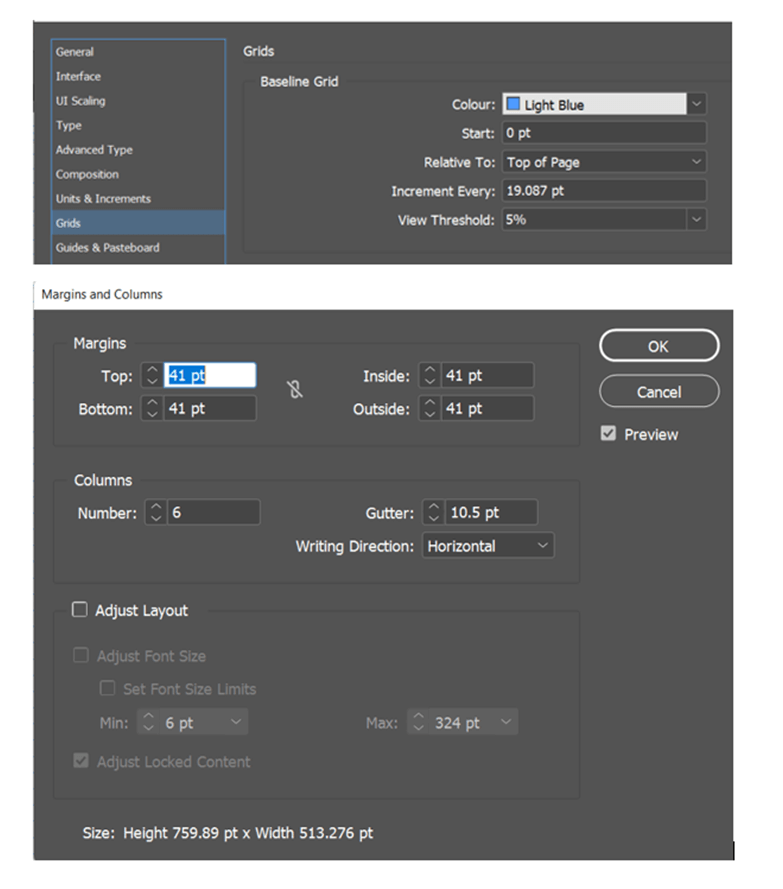This screenshot has width=783, height=889.
Task: Select Advanced Type preferences category
Action: click(x=138, y=150)
